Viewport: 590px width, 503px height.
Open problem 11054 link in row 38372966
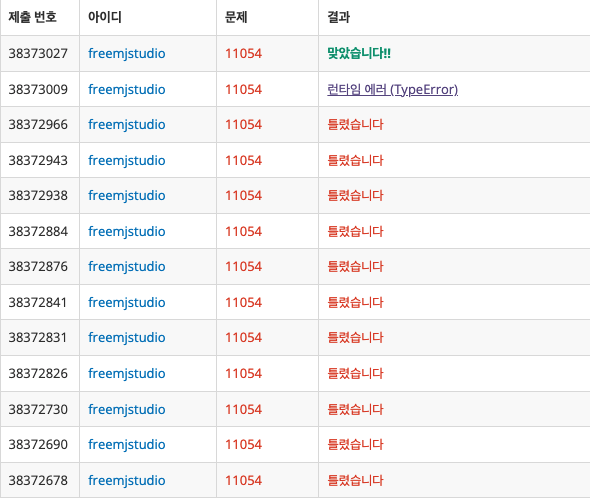[243, 125]
